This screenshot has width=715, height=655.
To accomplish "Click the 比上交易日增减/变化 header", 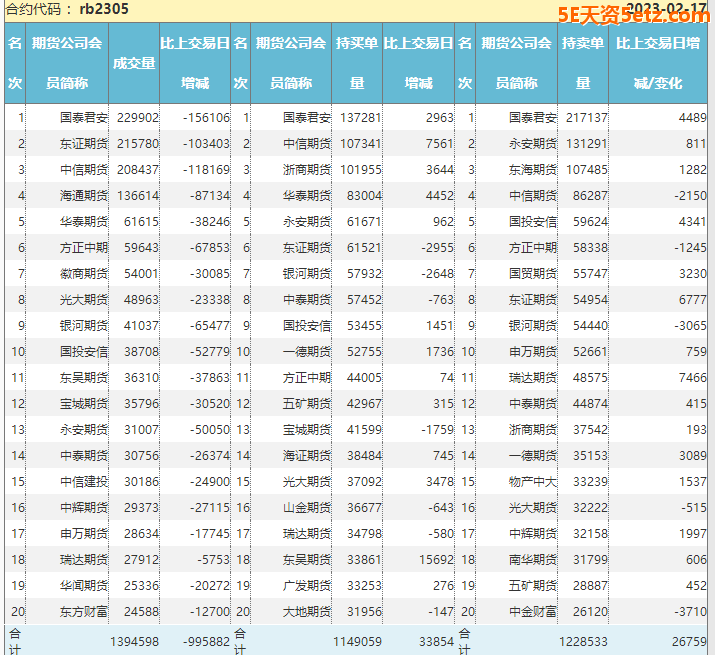I will point(658,63).
